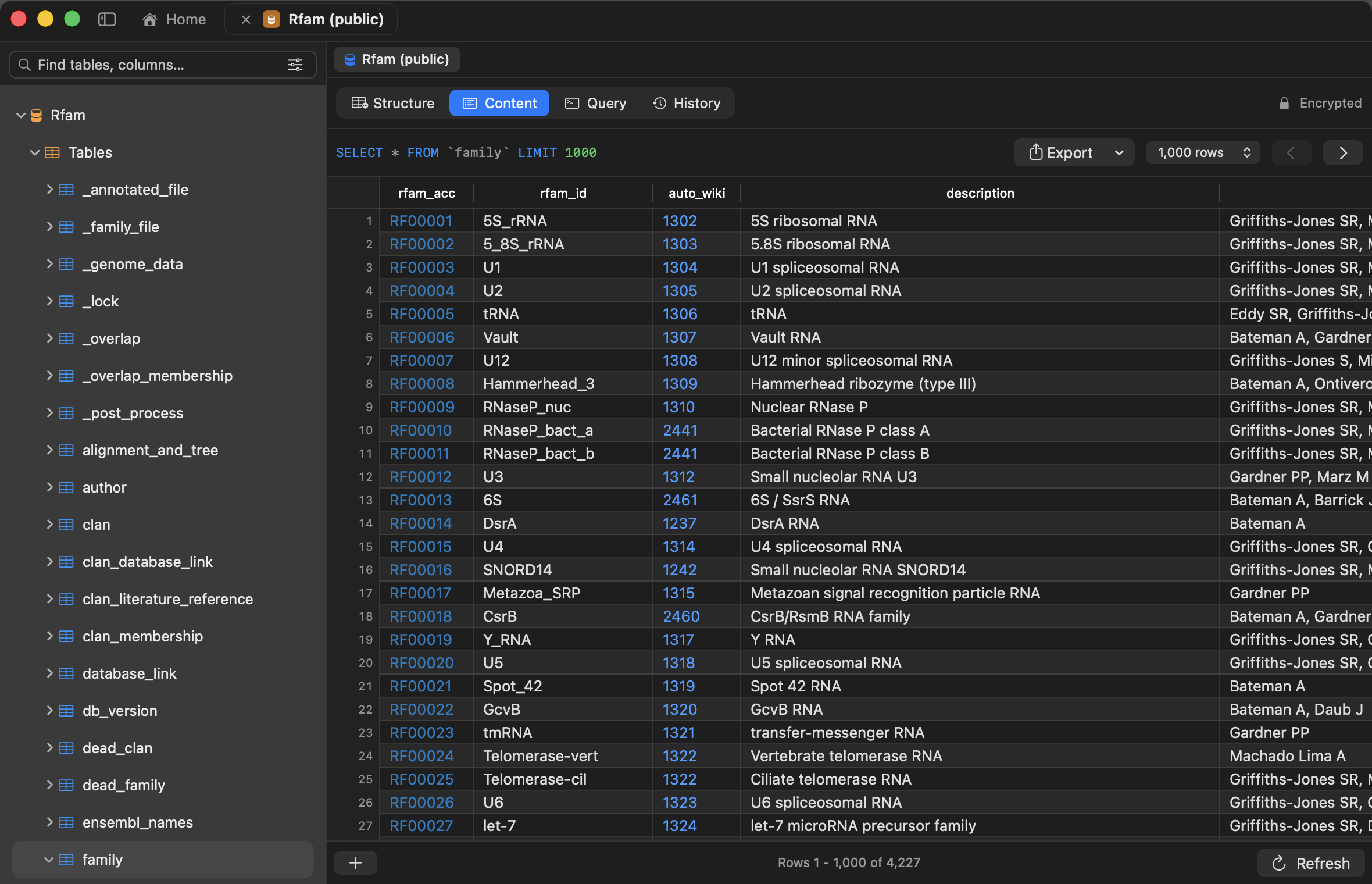Go to the previous page of rows

[x=1291, y=152]
